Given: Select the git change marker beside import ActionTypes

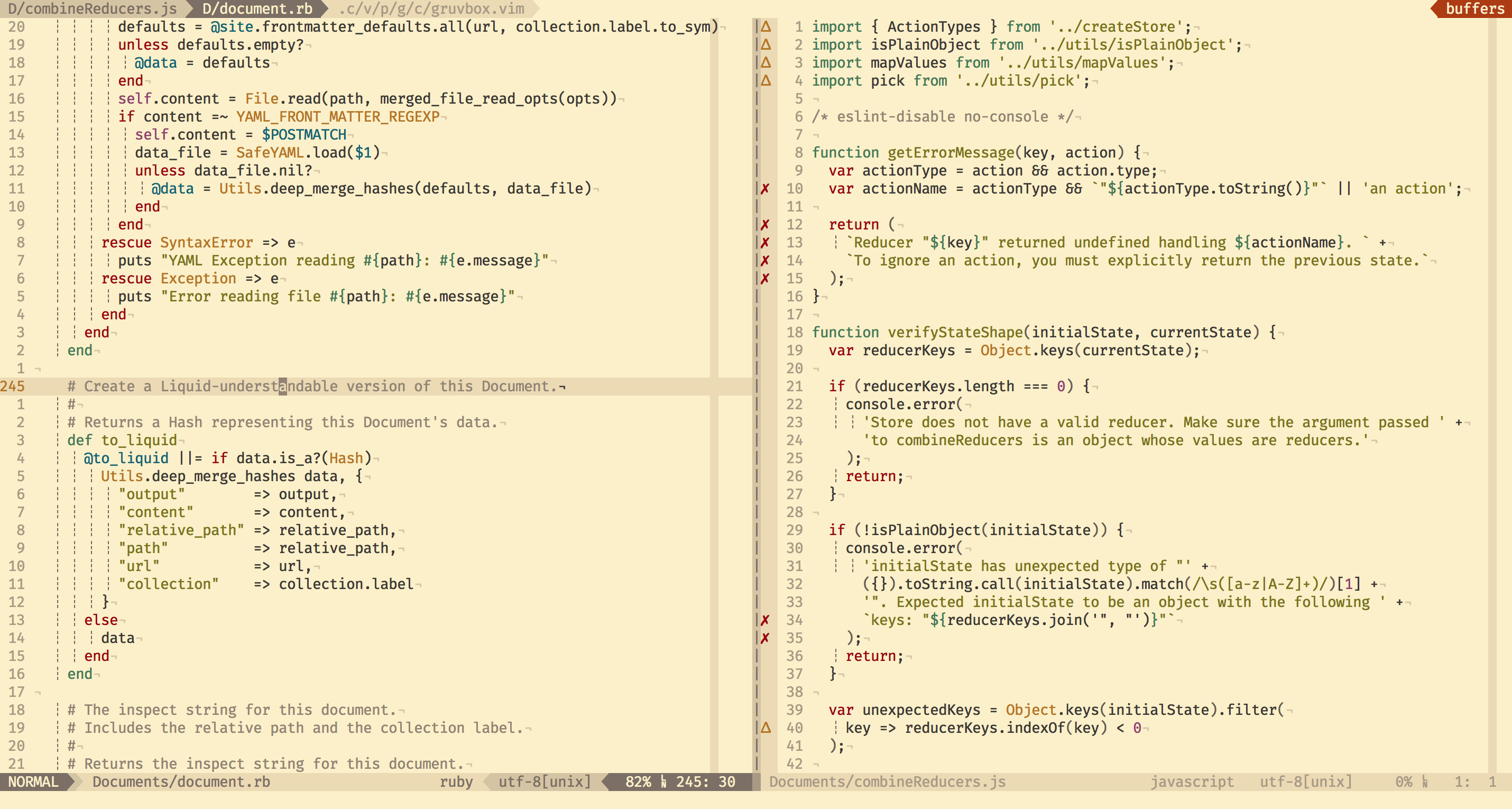Looking at the screenshot, I should coord(766,26).
